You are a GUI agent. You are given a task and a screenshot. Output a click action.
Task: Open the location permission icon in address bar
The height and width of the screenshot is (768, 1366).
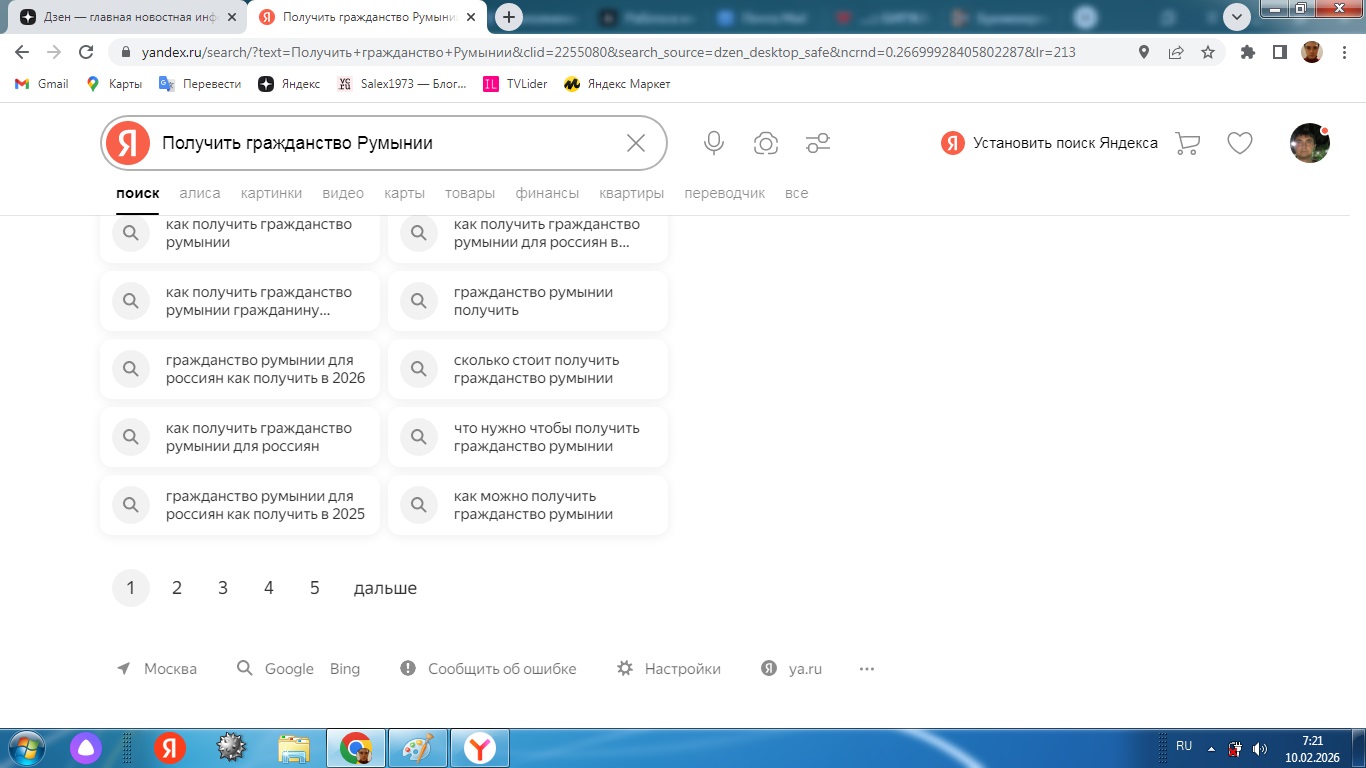click(x=1144, y=52)
